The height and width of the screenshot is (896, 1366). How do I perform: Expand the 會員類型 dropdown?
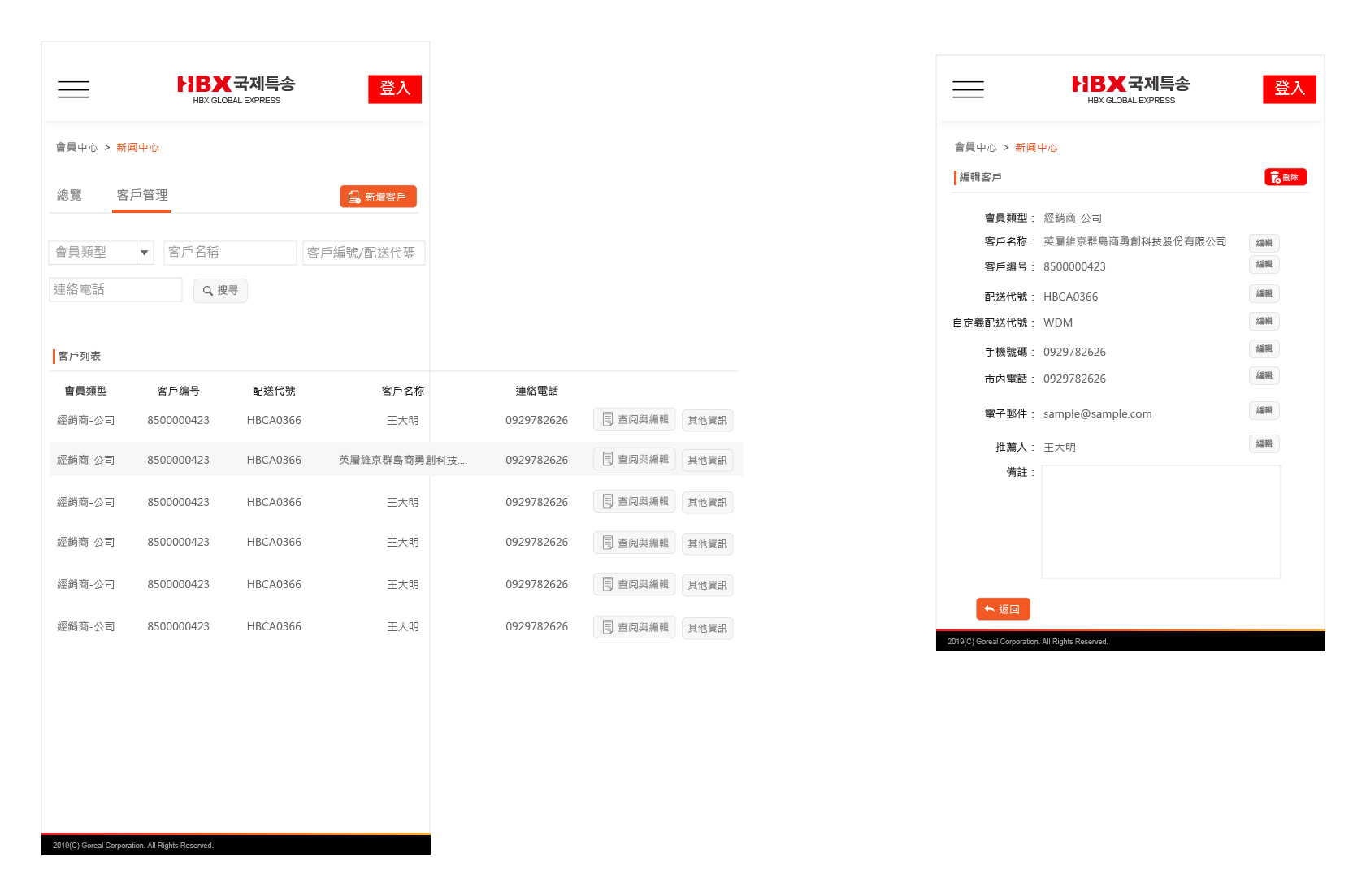pos(145,253)
